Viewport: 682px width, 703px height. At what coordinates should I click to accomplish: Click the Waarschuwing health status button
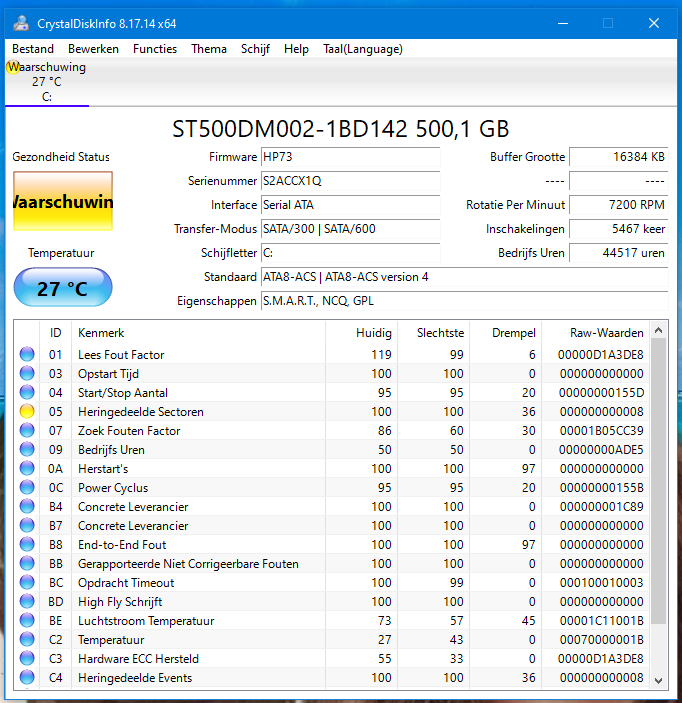tap(63, 202)
